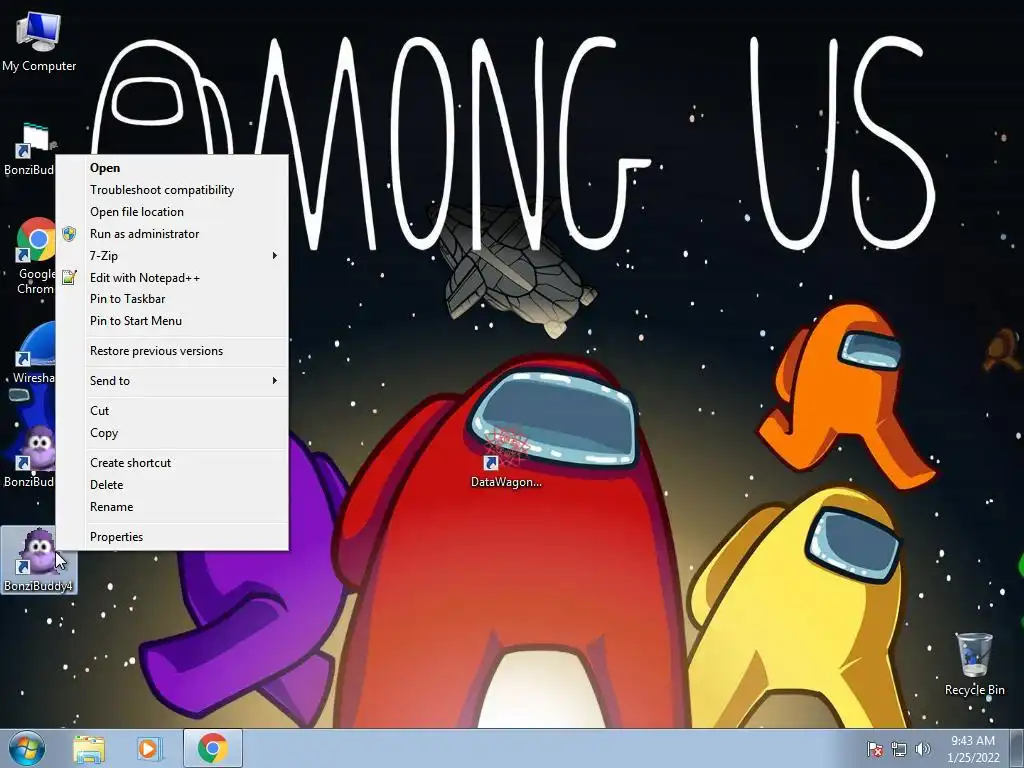The height and width of the screenshot is (768, 1024).
Task: Open Windows Explorer from the taskbar
Action: tap(89, 748)
